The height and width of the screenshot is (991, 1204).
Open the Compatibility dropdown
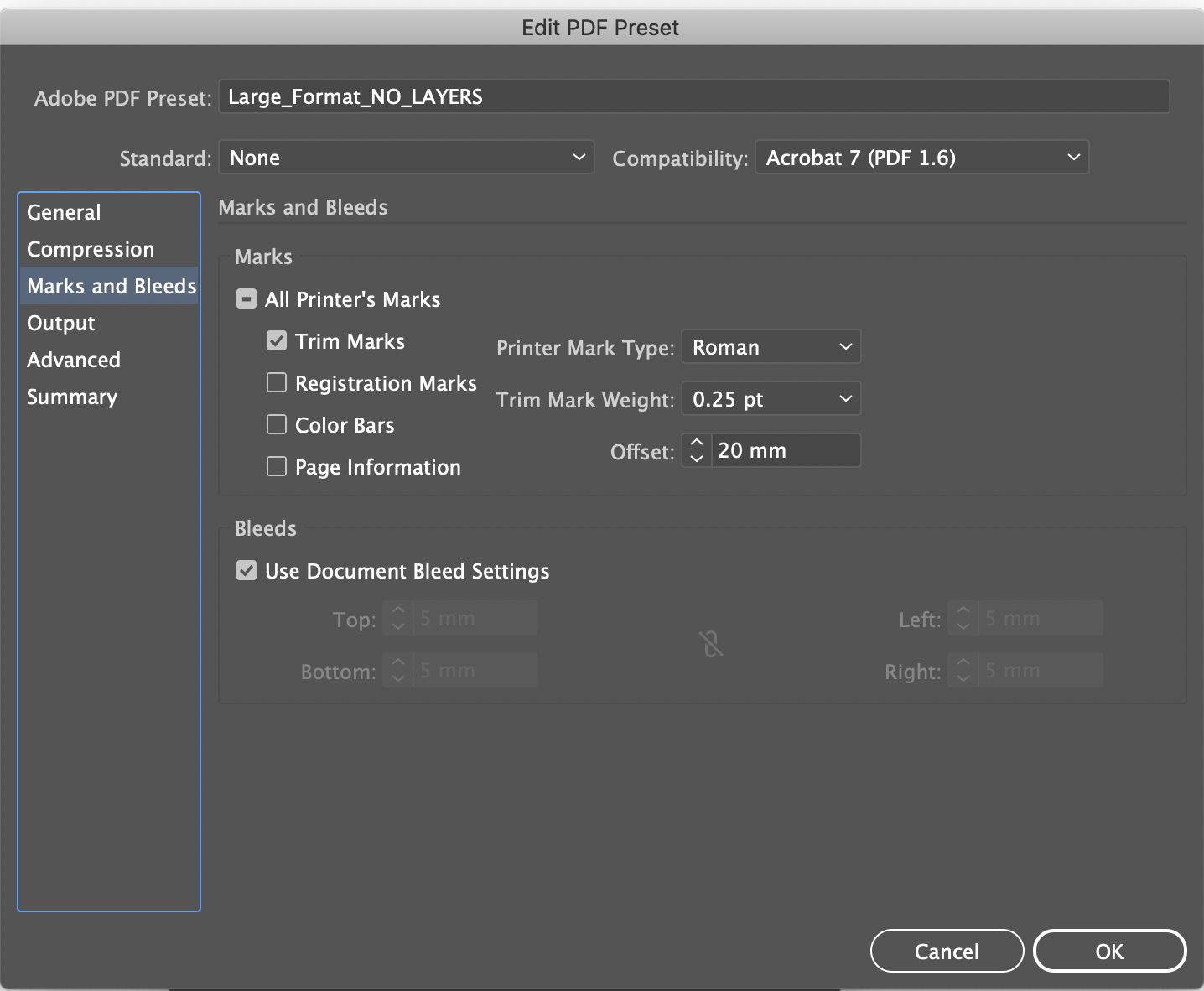coord(921,157)
